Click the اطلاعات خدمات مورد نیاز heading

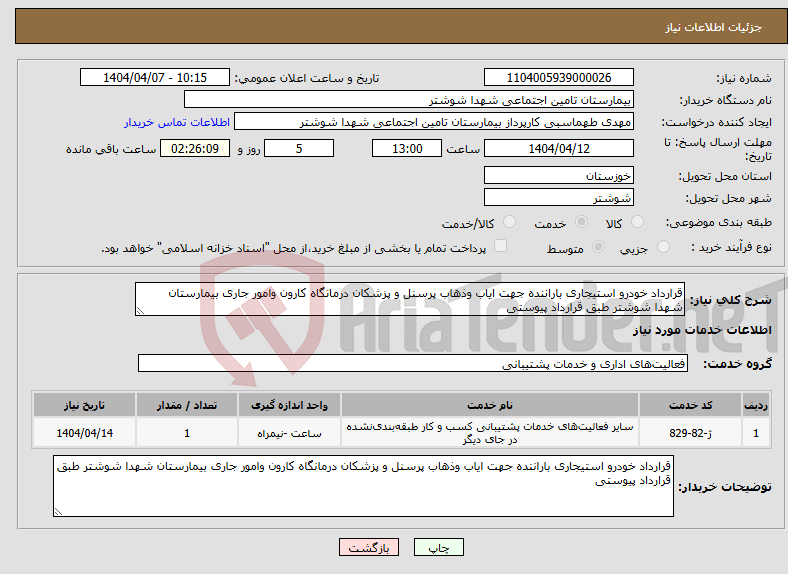coord(702,330)
